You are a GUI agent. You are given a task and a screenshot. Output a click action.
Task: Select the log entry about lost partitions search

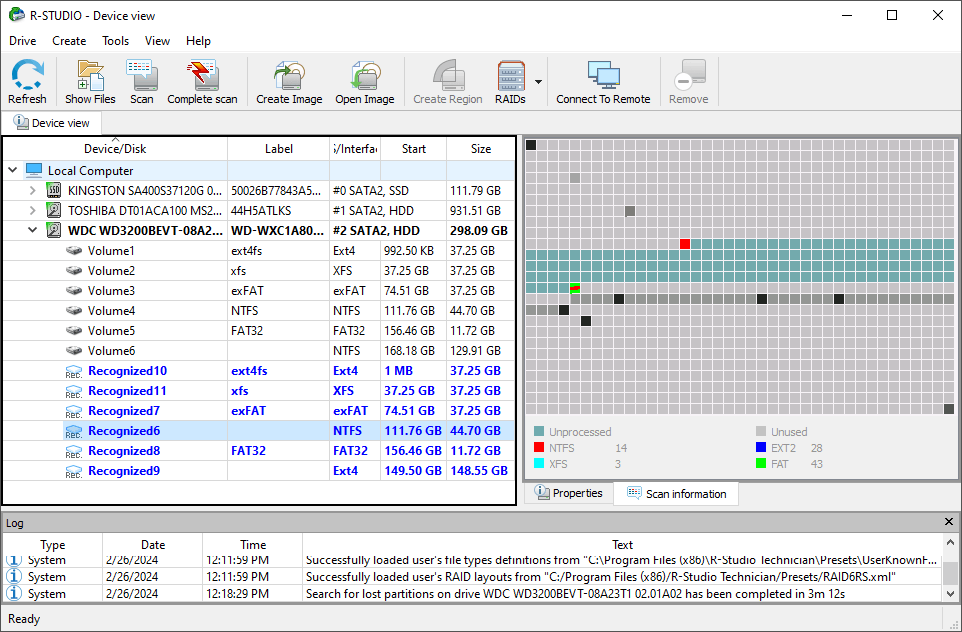[472, 594]
